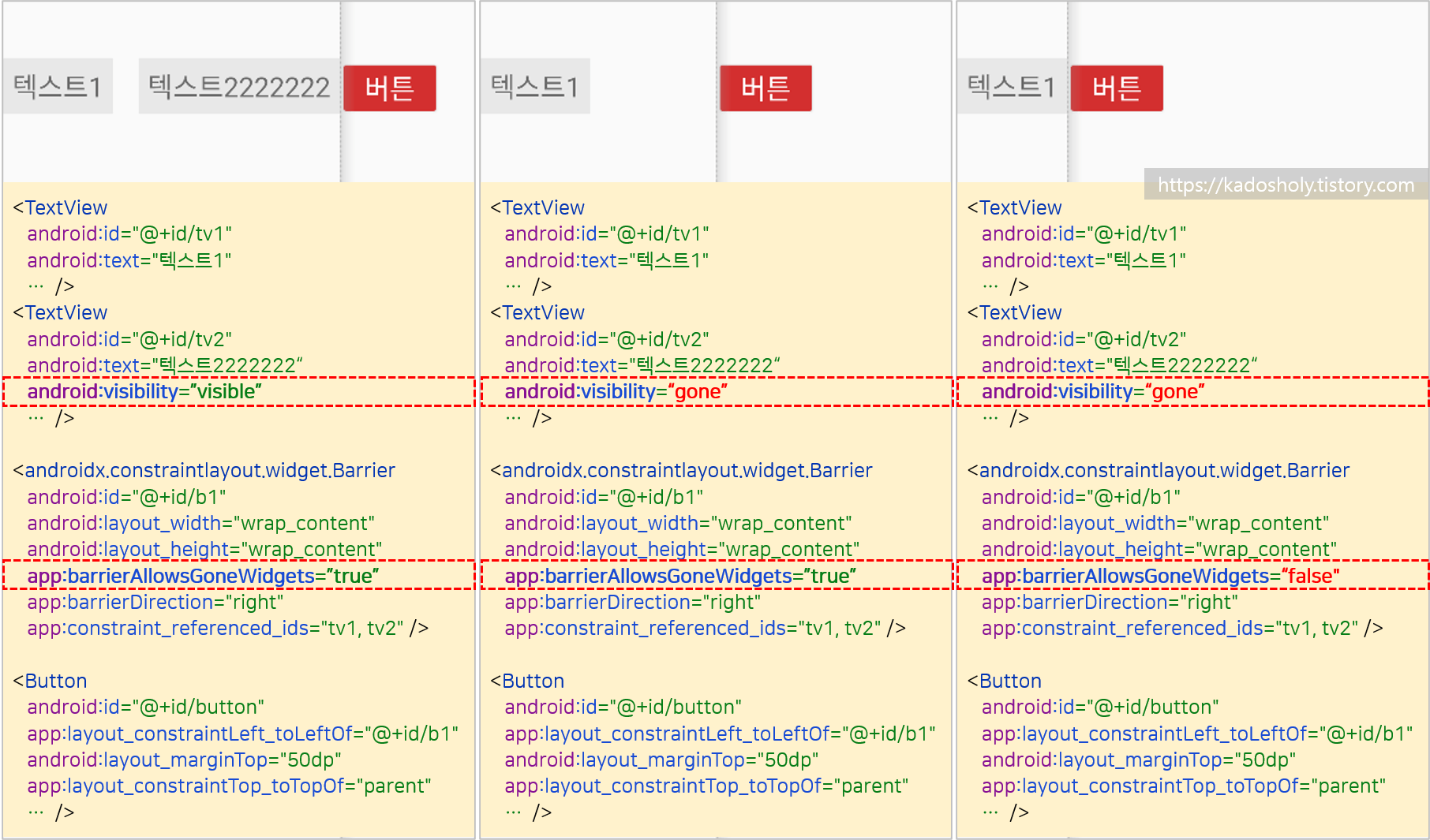Screen dimensions: 1430x840
Task: Click the <Button tag in the left panel
Action: [x=50, y=681]
